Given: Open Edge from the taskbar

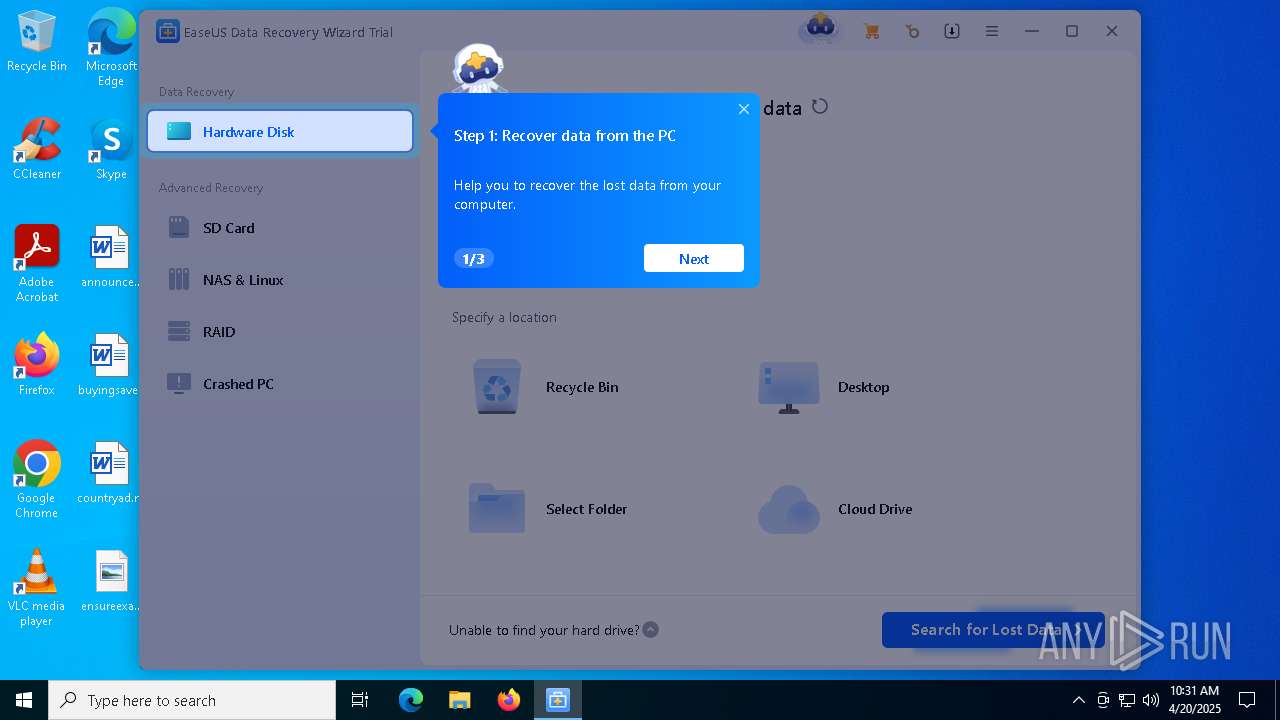Looking at the screenshot, I should coord(411,700).
